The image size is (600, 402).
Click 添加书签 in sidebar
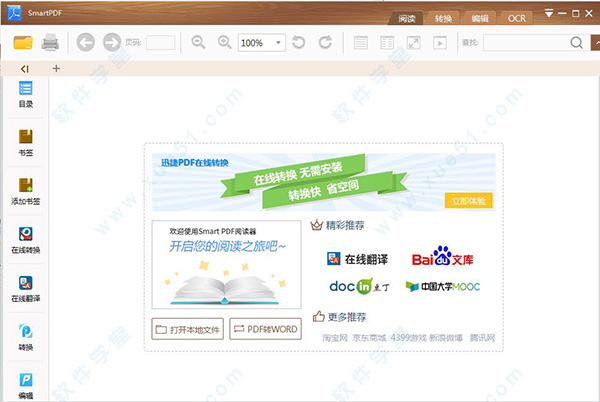pos(26,192)
